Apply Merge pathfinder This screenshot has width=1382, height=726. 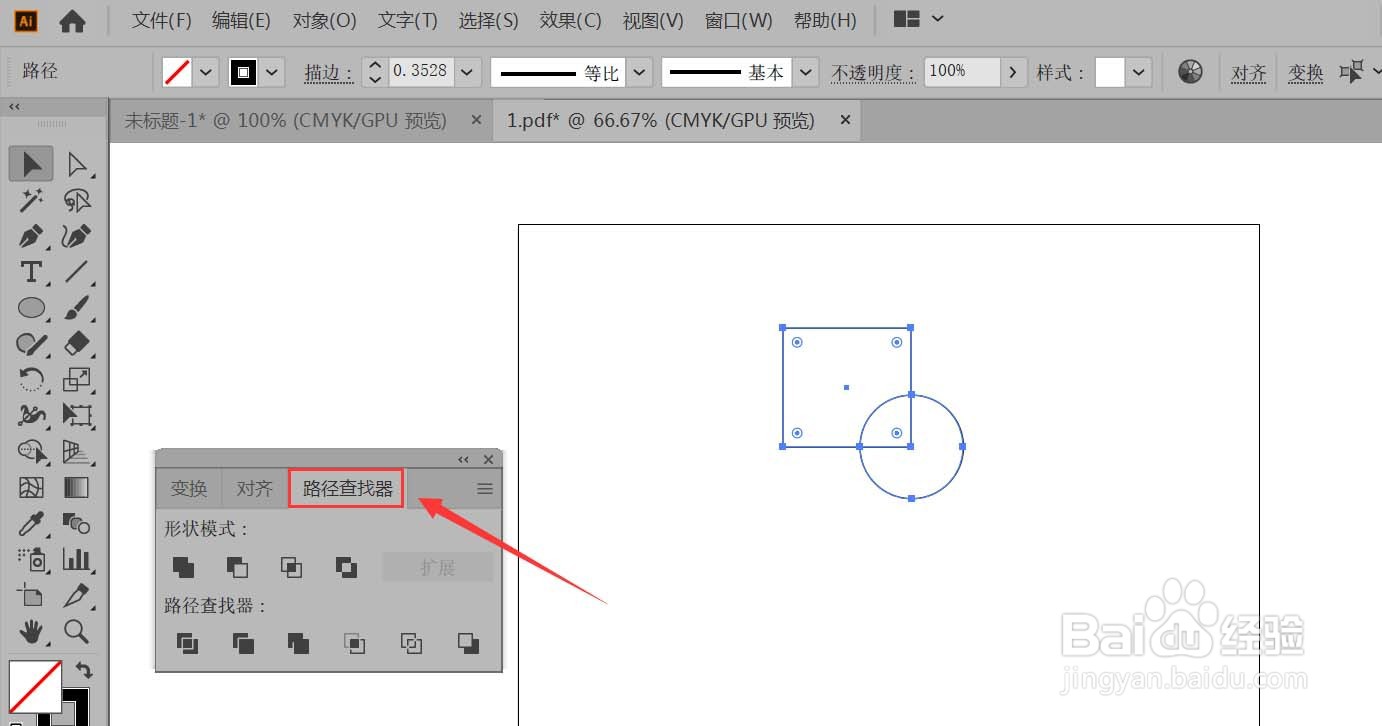[x=298, y=643]
